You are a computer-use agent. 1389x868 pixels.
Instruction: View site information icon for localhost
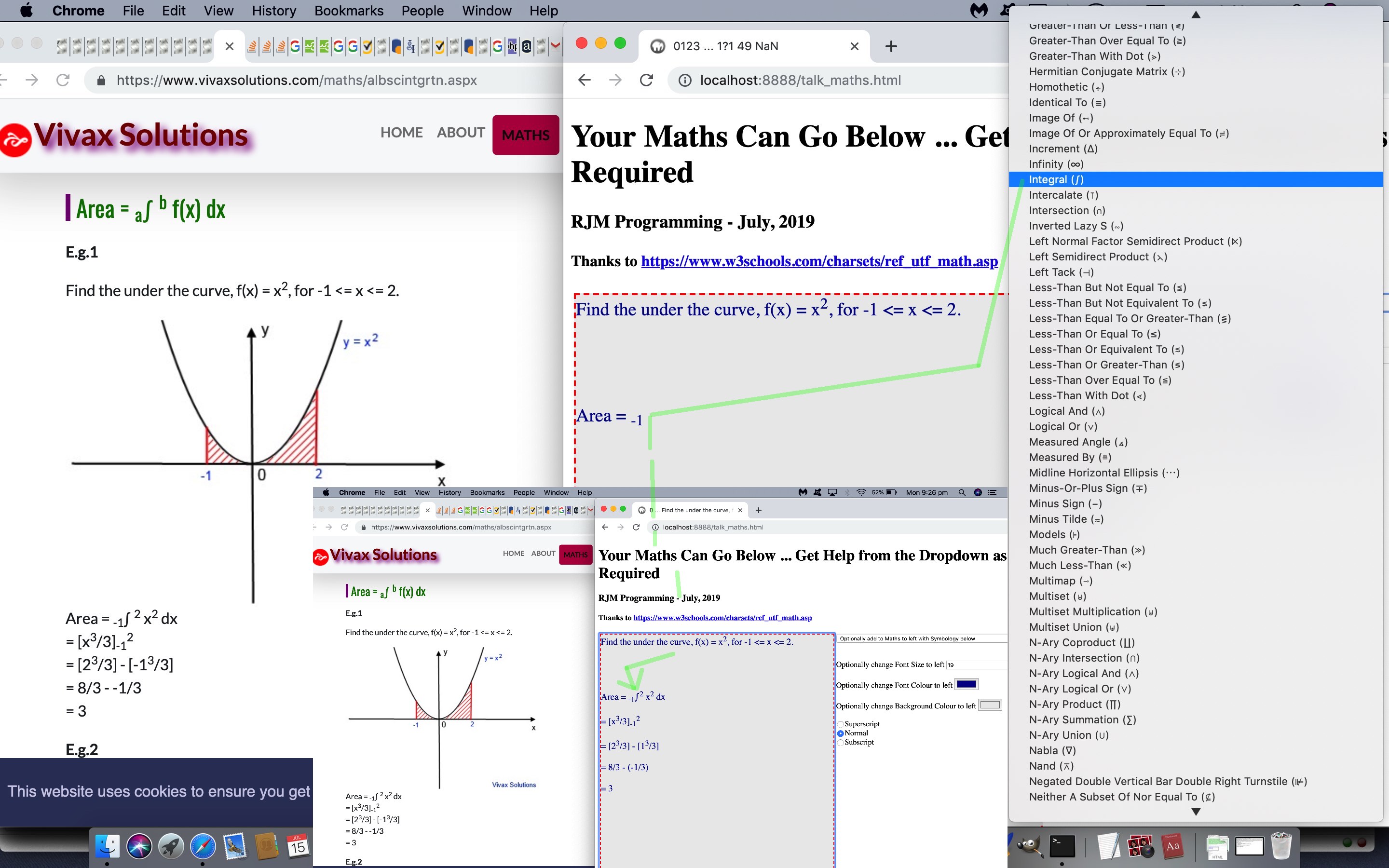coord(685,81)
